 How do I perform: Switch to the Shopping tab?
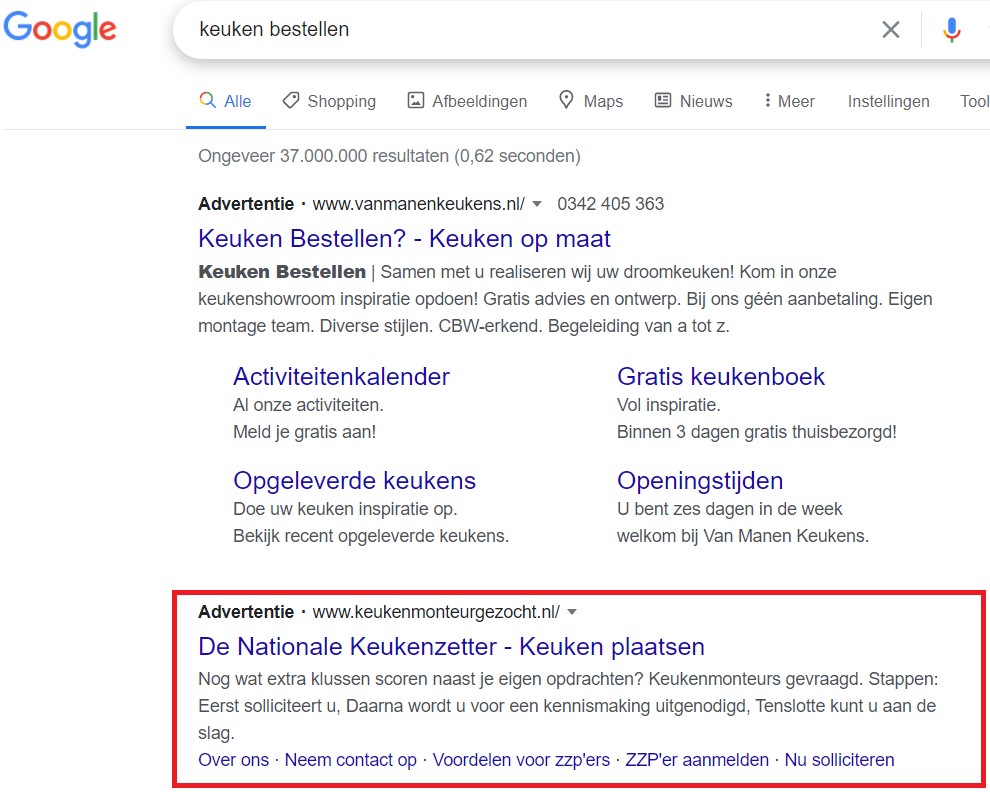(x=340, y=100)
